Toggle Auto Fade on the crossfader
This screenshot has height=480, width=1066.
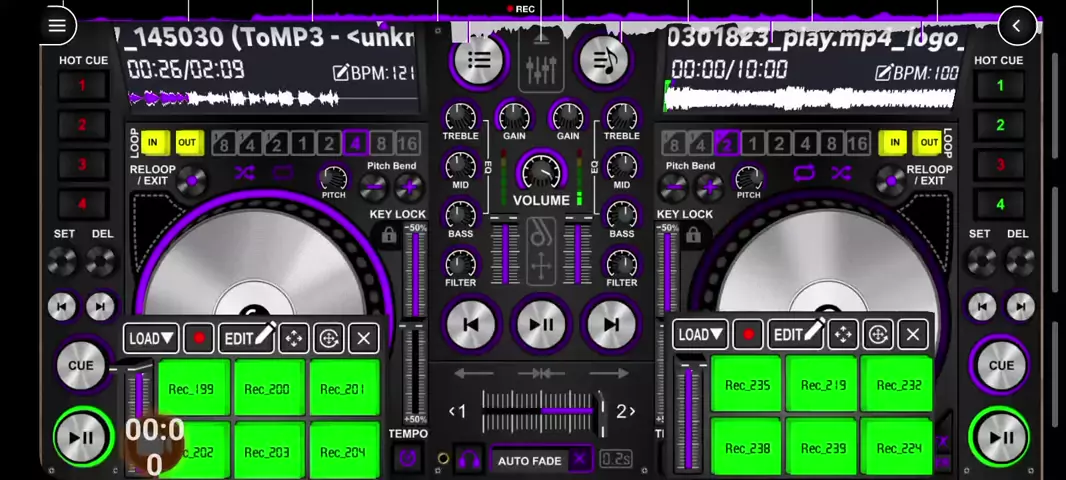[530, 460]
